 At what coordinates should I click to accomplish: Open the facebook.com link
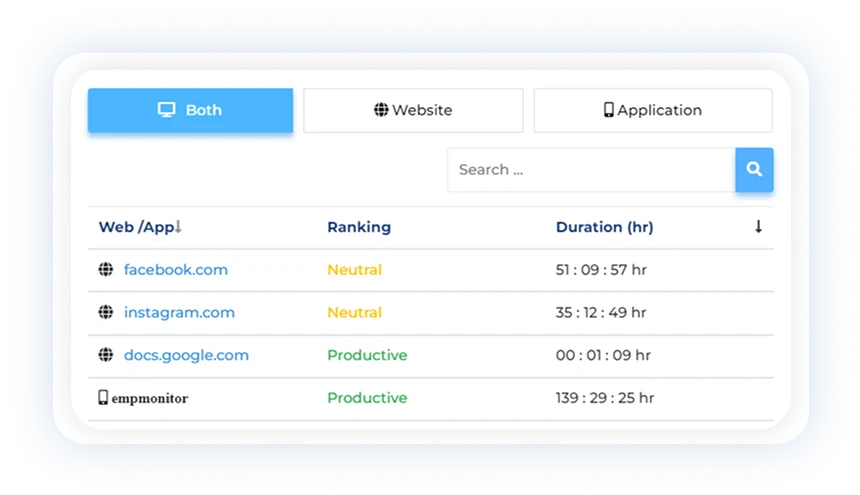(x=176, y=270)
